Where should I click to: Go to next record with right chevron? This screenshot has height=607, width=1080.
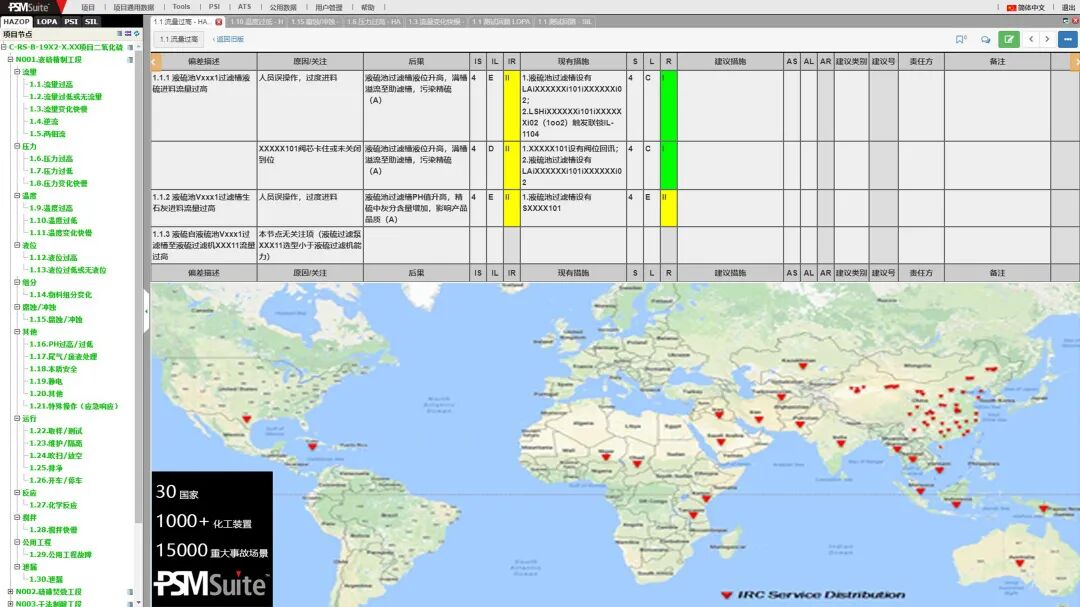(x=1047, y=39)
